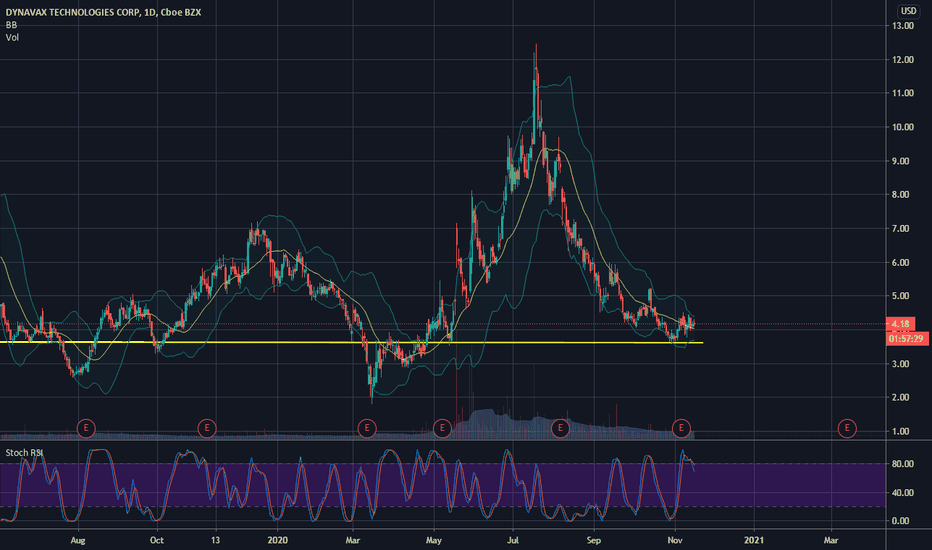Open the earnings marker just after Mar 2020
This screenshot has width=932, height=550.
(367, 428)
